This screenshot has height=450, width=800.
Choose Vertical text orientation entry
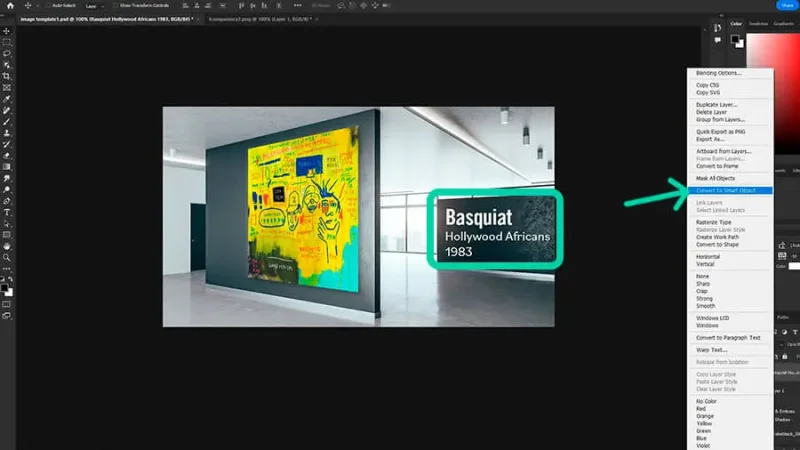coord(705,264)
